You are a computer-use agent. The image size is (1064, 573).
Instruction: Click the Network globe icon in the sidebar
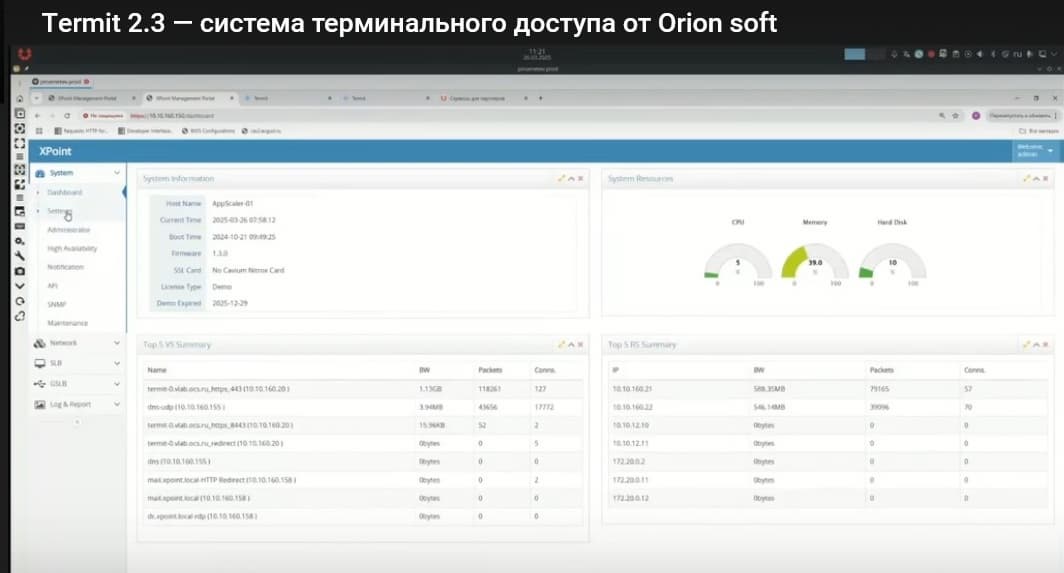40,343
